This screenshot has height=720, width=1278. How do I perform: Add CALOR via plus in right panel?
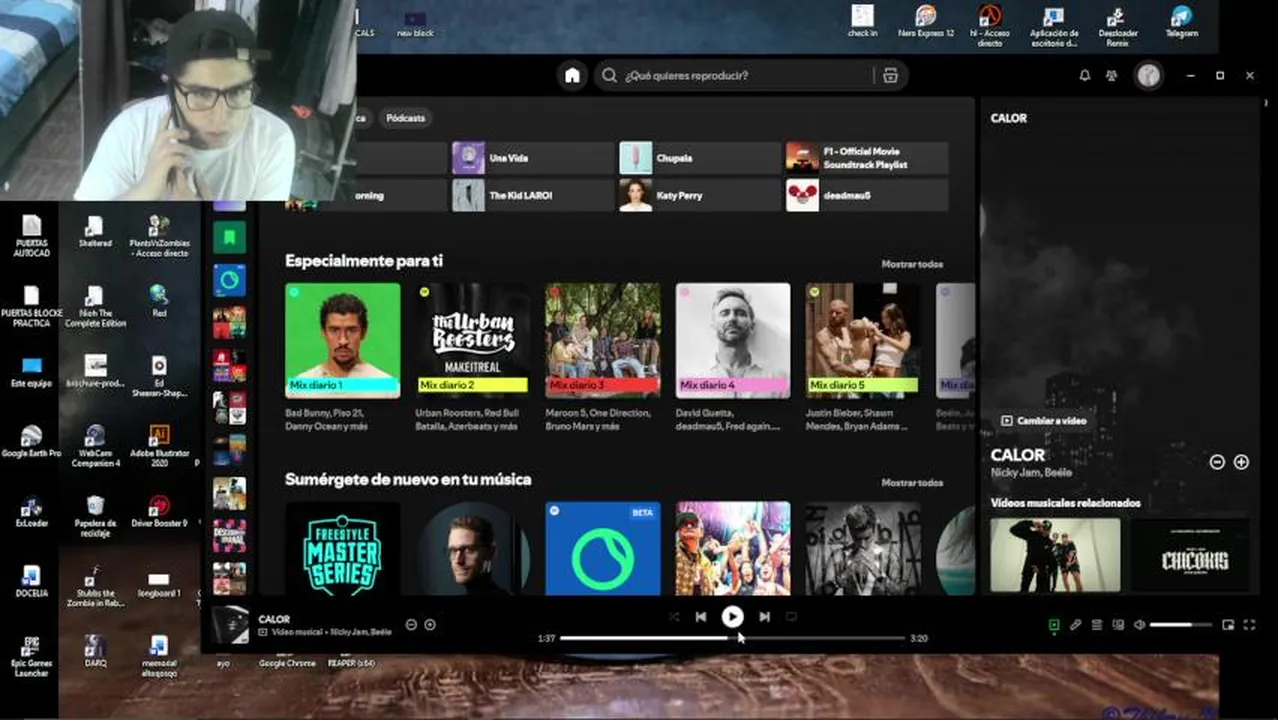[1241, 462]
